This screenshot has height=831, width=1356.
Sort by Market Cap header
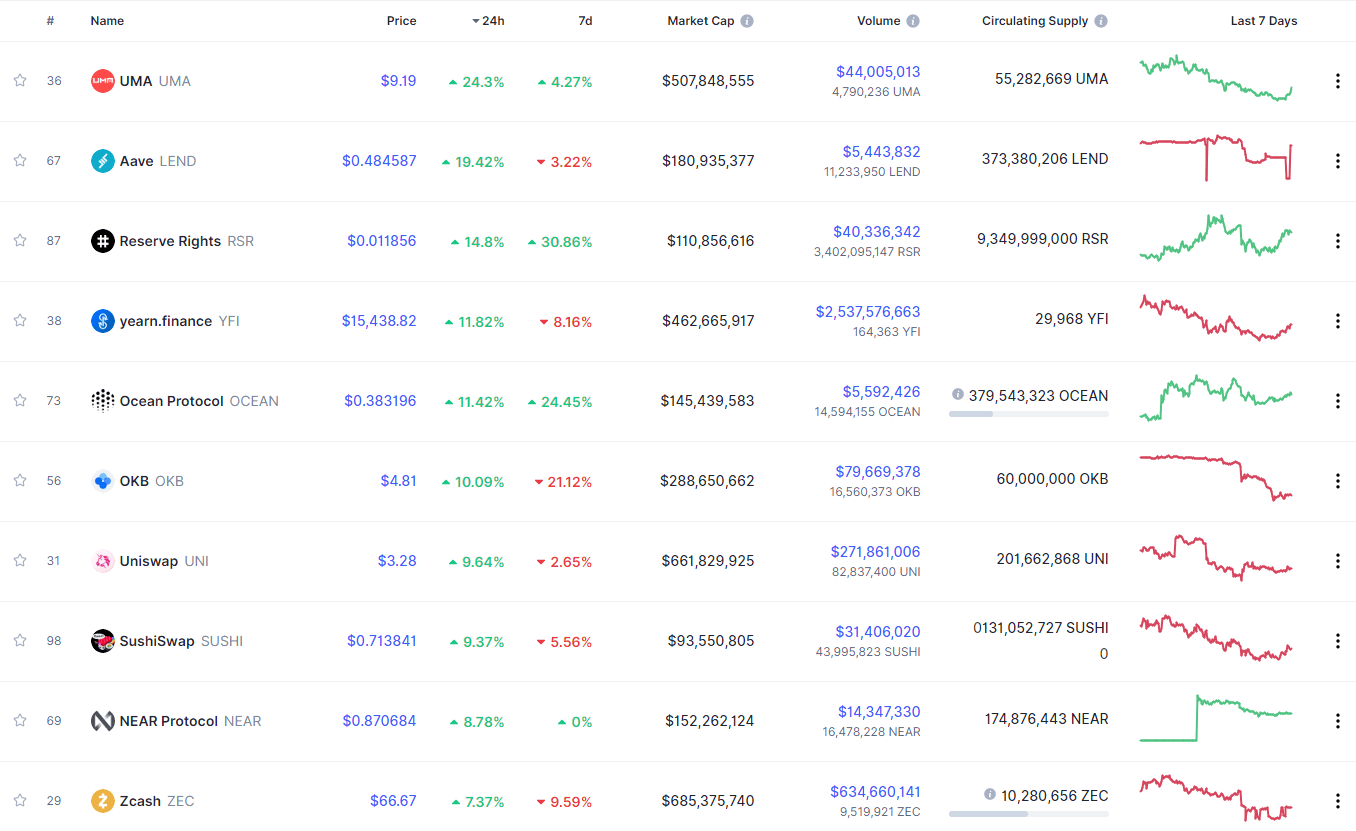coord(701,21)
